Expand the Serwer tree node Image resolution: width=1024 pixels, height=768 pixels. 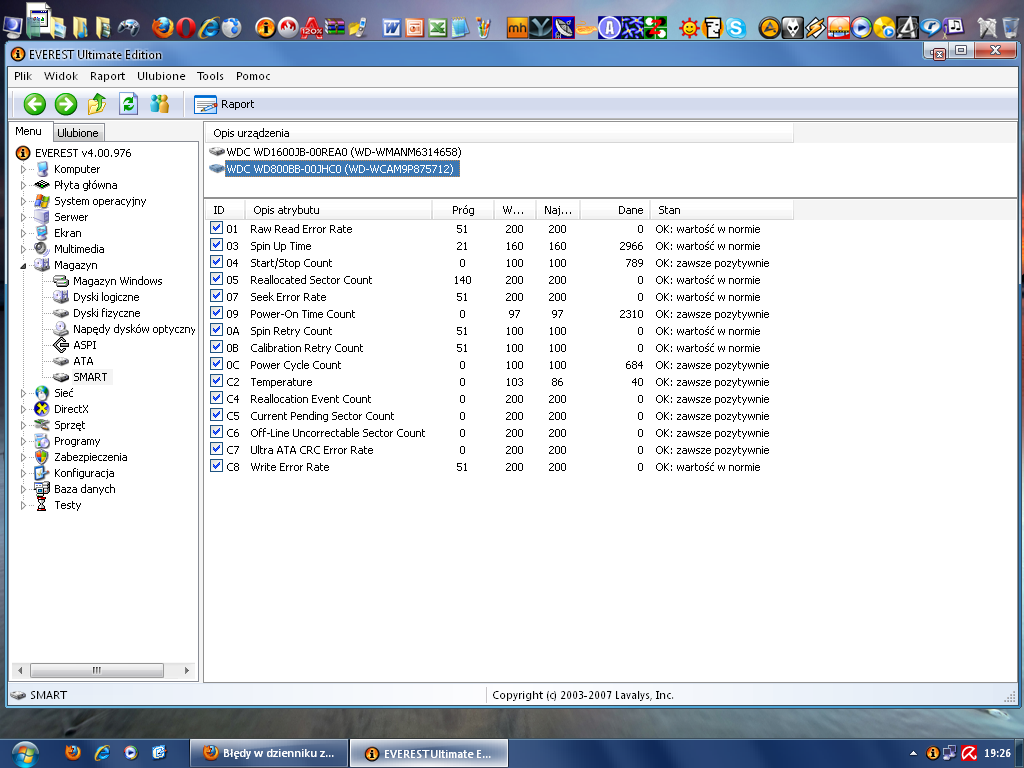[x=24, y=217]
